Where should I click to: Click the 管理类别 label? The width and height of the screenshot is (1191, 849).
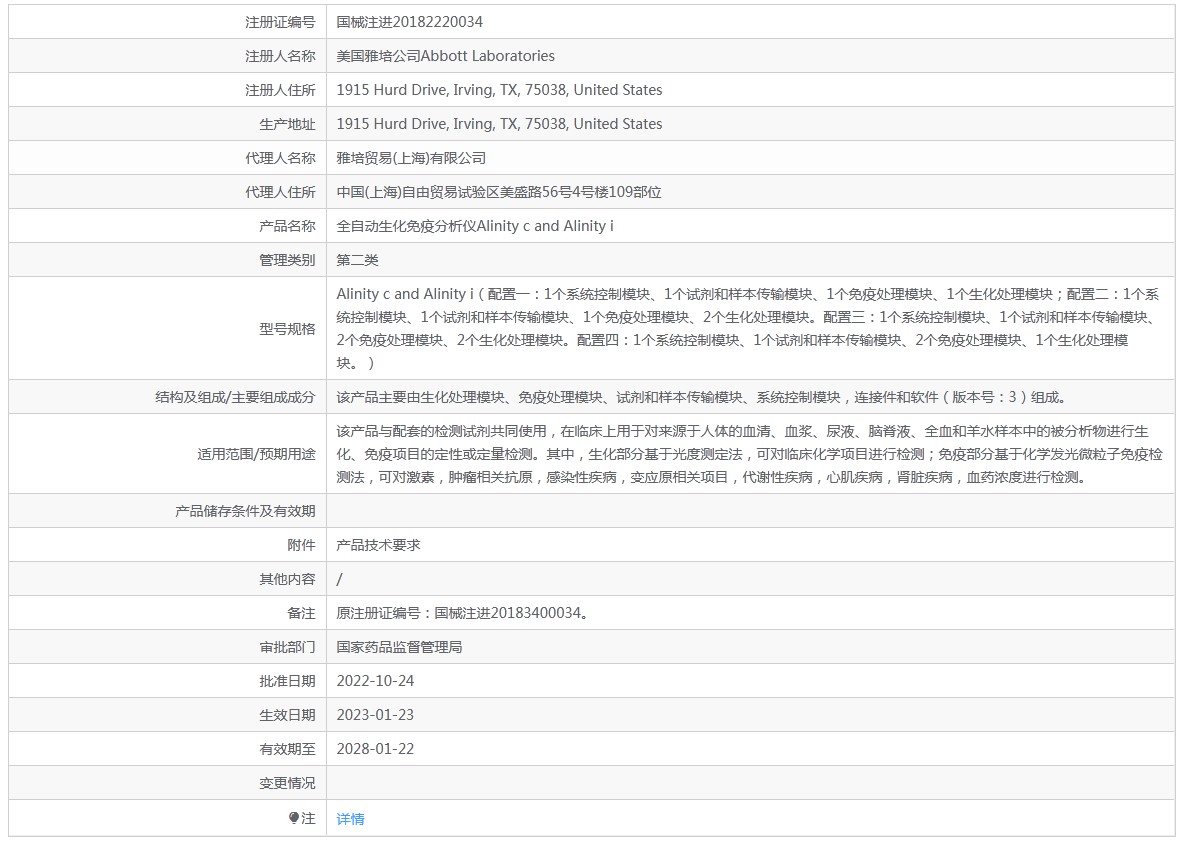(x=287, y=260)
